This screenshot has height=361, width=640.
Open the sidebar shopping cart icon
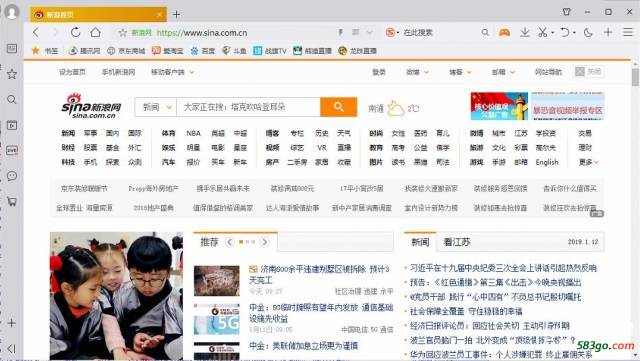[12, 201]
